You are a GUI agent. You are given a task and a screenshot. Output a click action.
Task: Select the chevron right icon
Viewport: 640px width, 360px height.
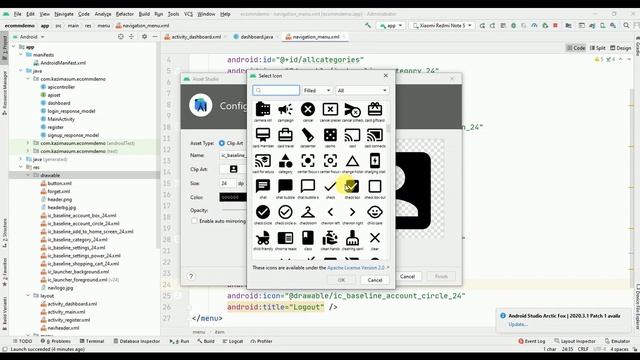tap(352, 212)
